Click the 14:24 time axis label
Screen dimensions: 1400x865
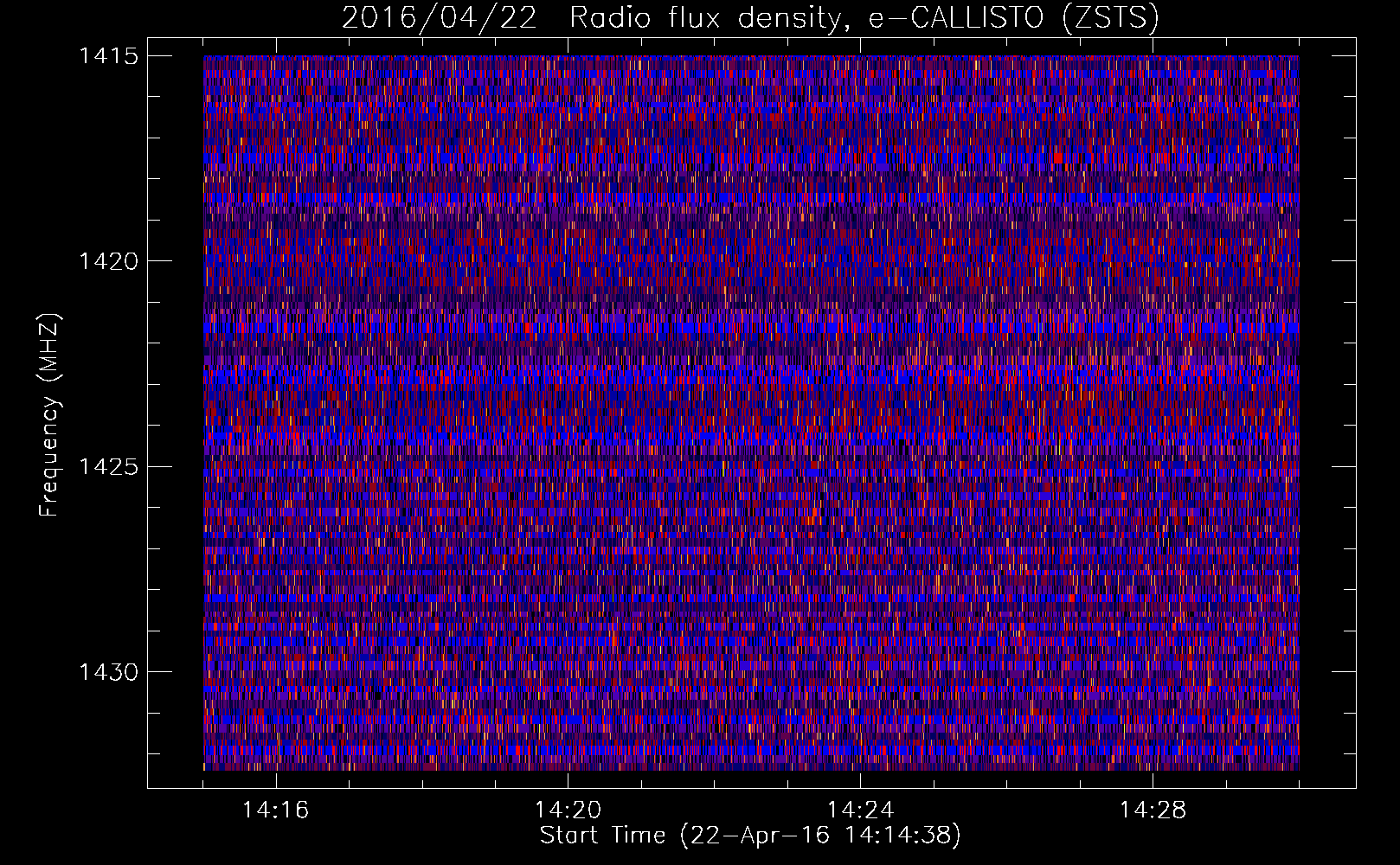click(x=861, y=811)
